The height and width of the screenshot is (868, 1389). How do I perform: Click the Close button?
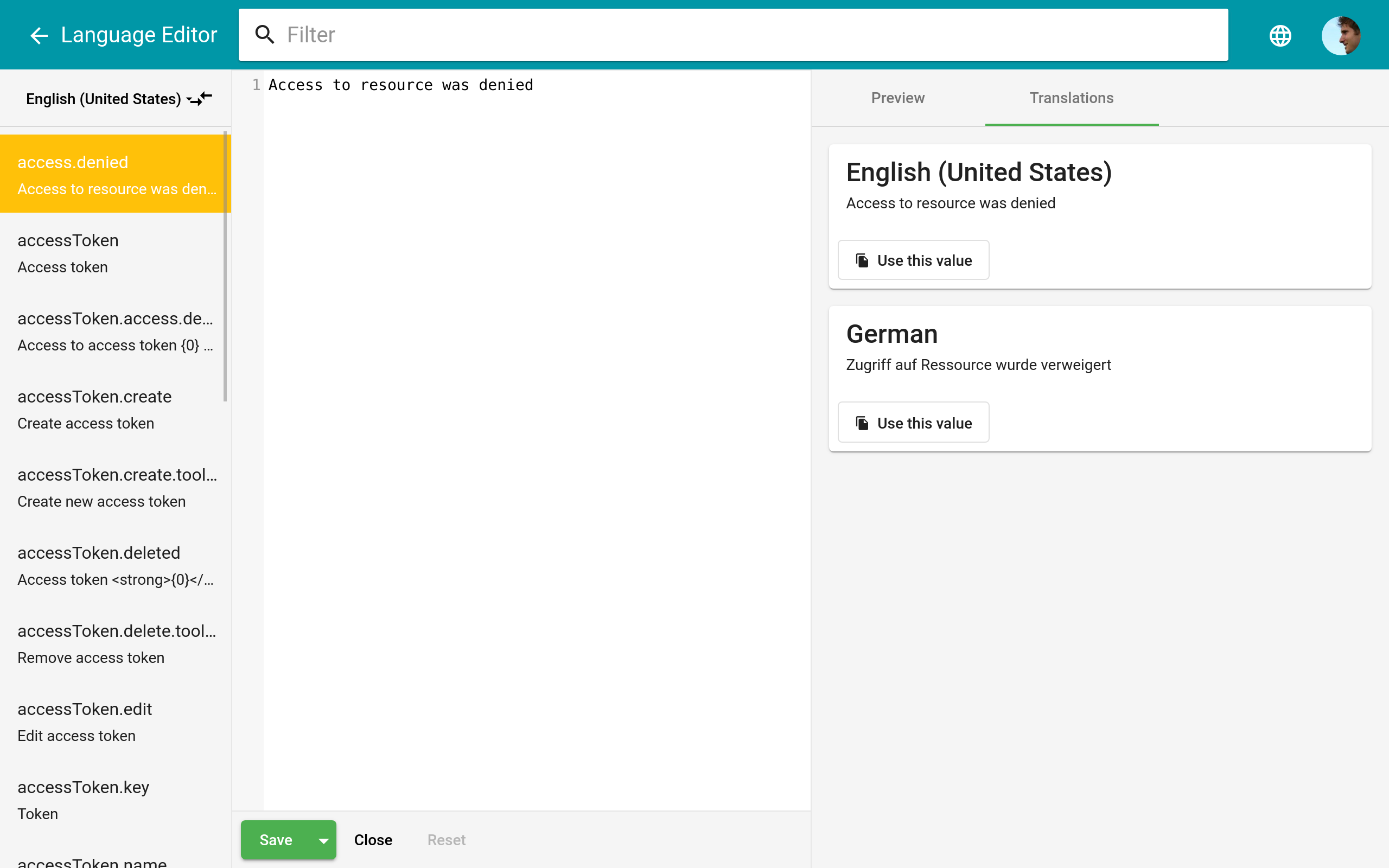[x=373, y=840]
